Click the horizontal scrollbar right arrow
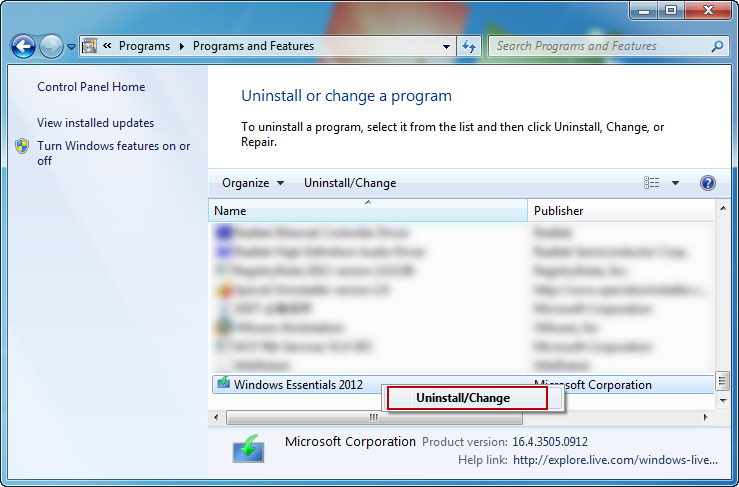 706,417
